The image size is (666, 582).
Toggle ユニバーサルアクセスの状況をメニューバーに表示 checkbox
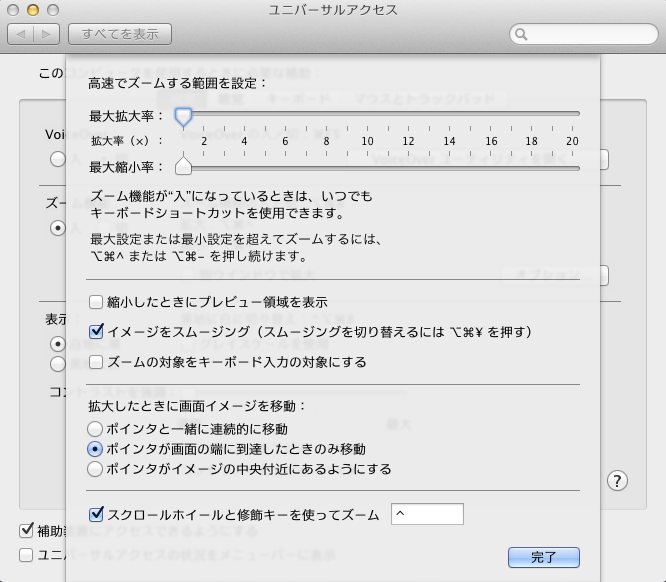click(26, 554)
